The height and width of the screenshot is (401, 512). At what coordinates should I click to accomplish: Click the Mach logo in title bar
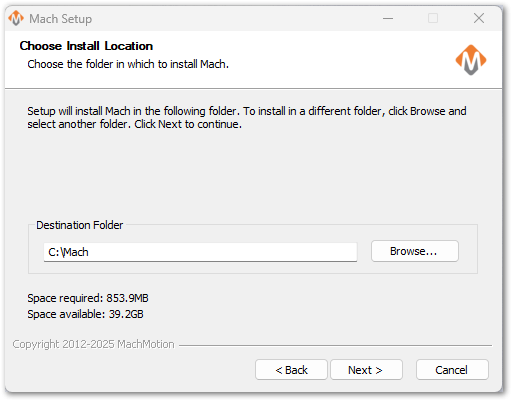[16, 18]
